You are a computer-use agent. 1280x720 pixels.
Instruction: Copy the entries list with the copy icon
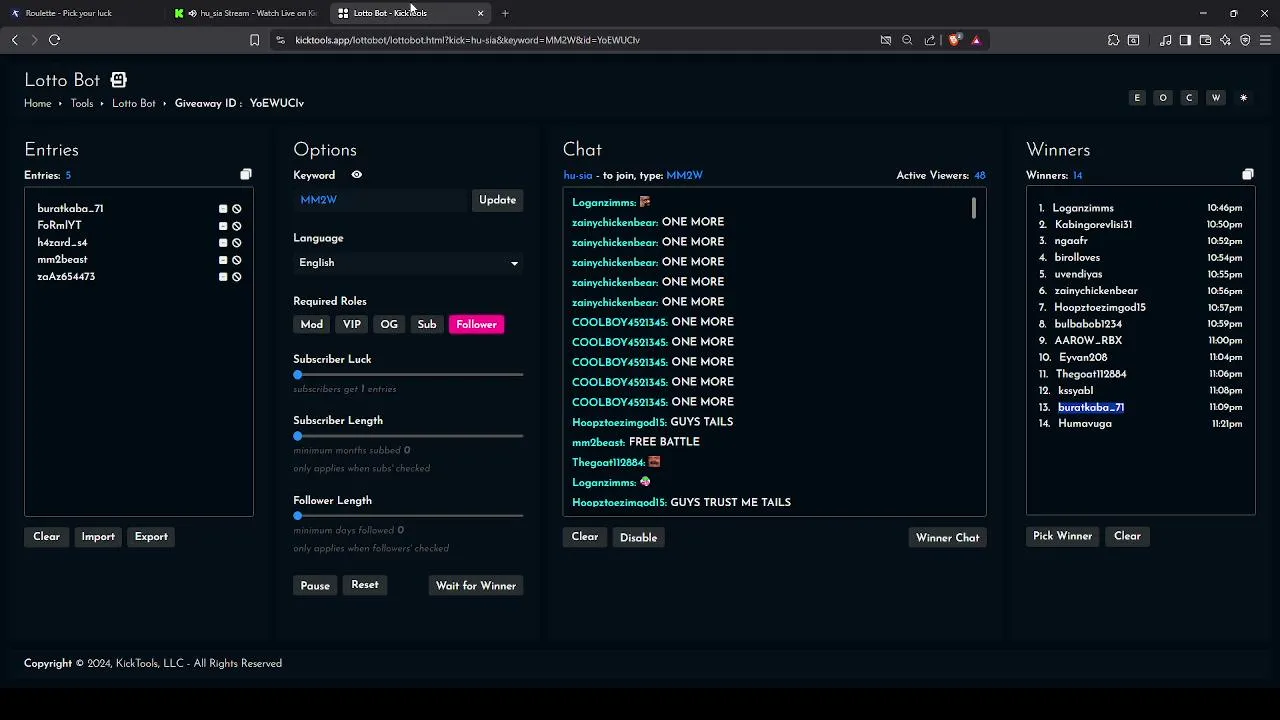[x=246, y=175]
